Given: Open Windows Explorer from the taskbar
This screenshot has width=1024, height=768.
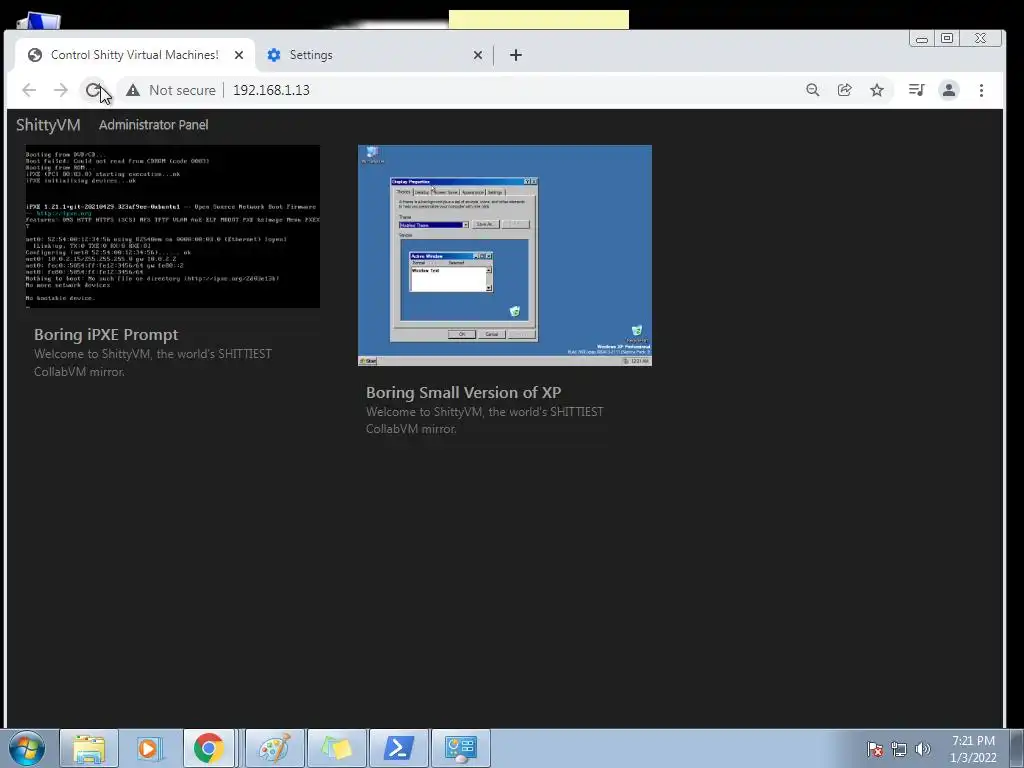Looking at the screenshot, I should point(89,748).
